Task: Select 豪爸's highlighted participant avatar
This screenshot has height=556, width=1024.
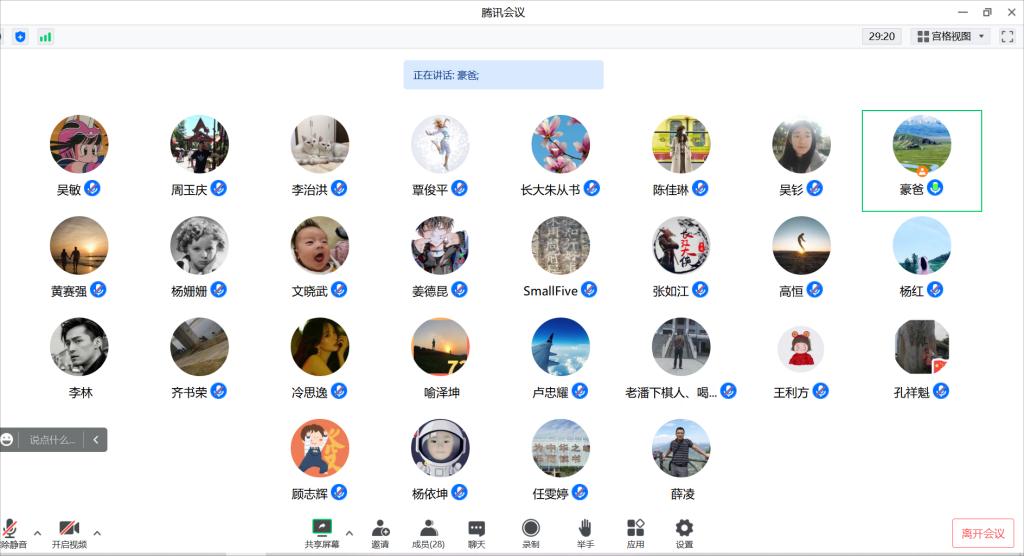Action: [921, 145]
